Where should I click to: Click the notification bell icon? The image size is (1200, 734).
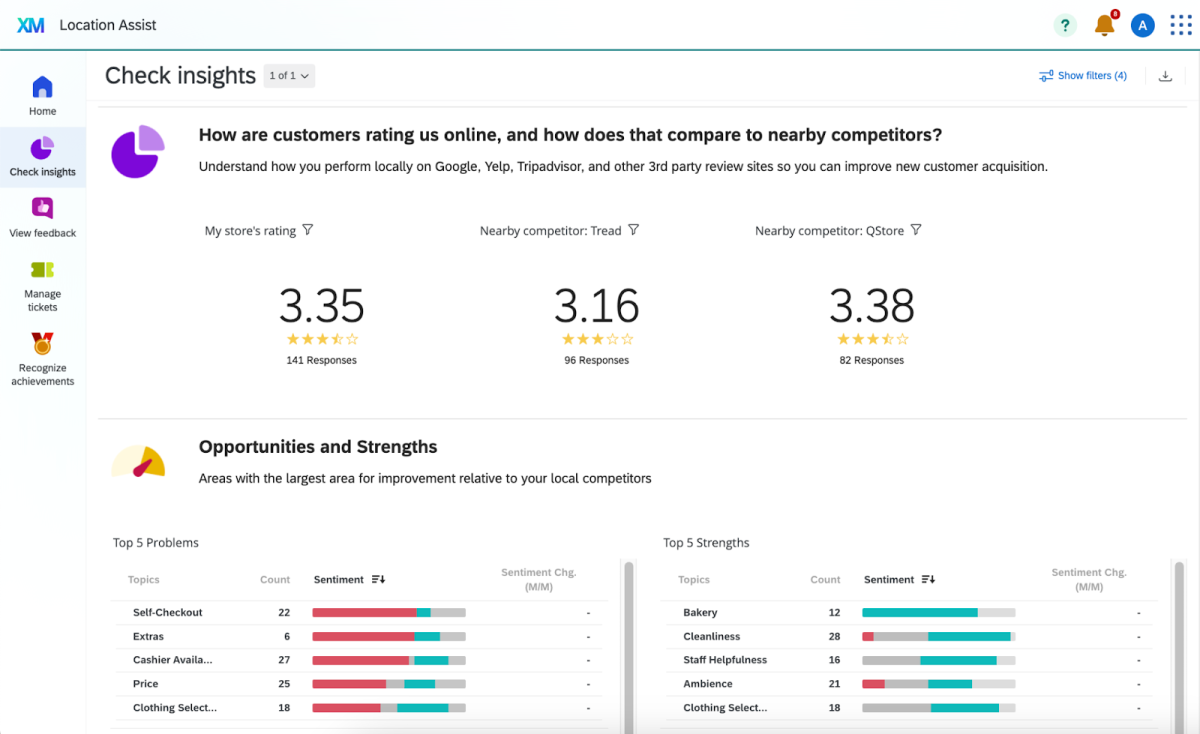(x=1104, y=25)
